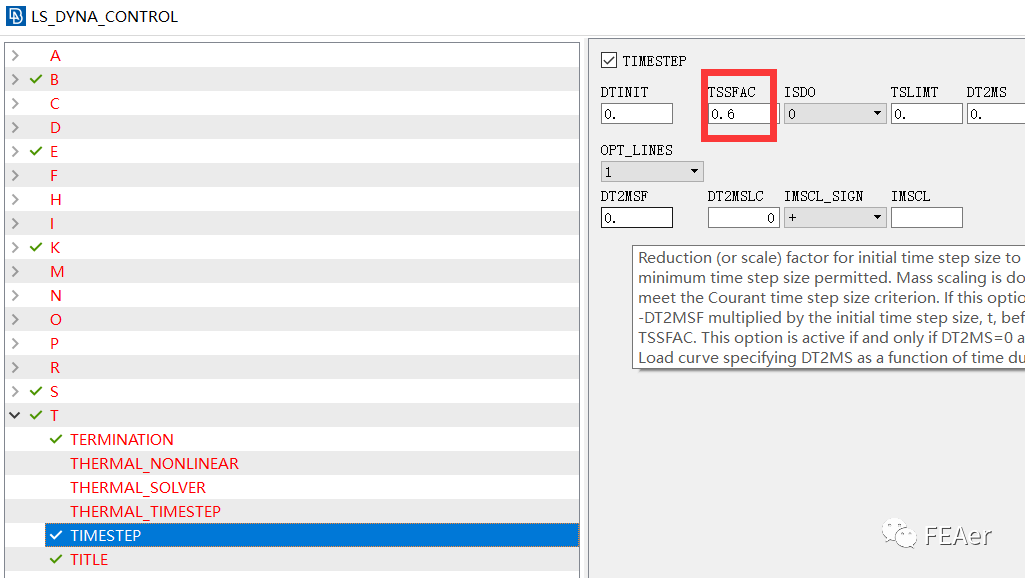Viewport: 1025px width, 578px height.
Task: Select the I tree row label
Action: [x=52, y=224]
